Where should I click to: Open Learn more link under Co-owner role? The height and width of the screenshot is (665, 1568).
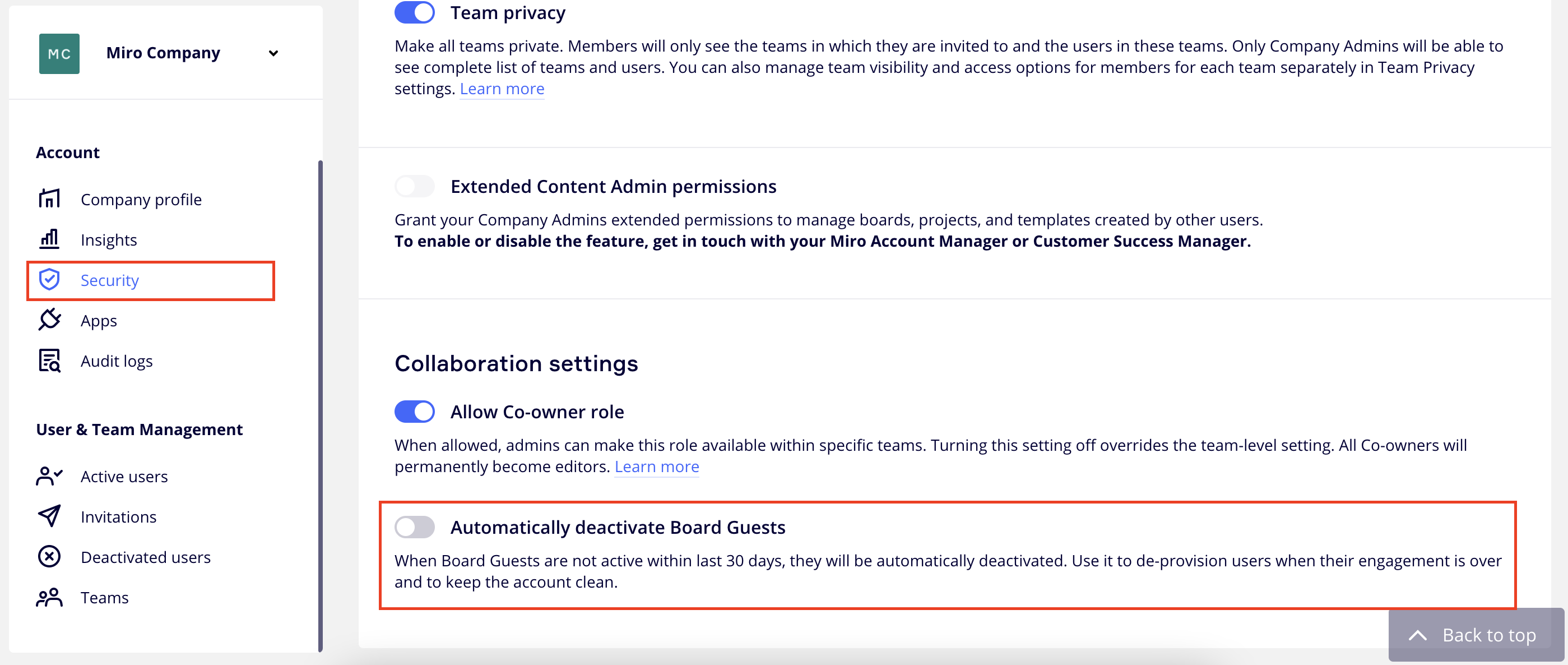[x=656, y=467]
